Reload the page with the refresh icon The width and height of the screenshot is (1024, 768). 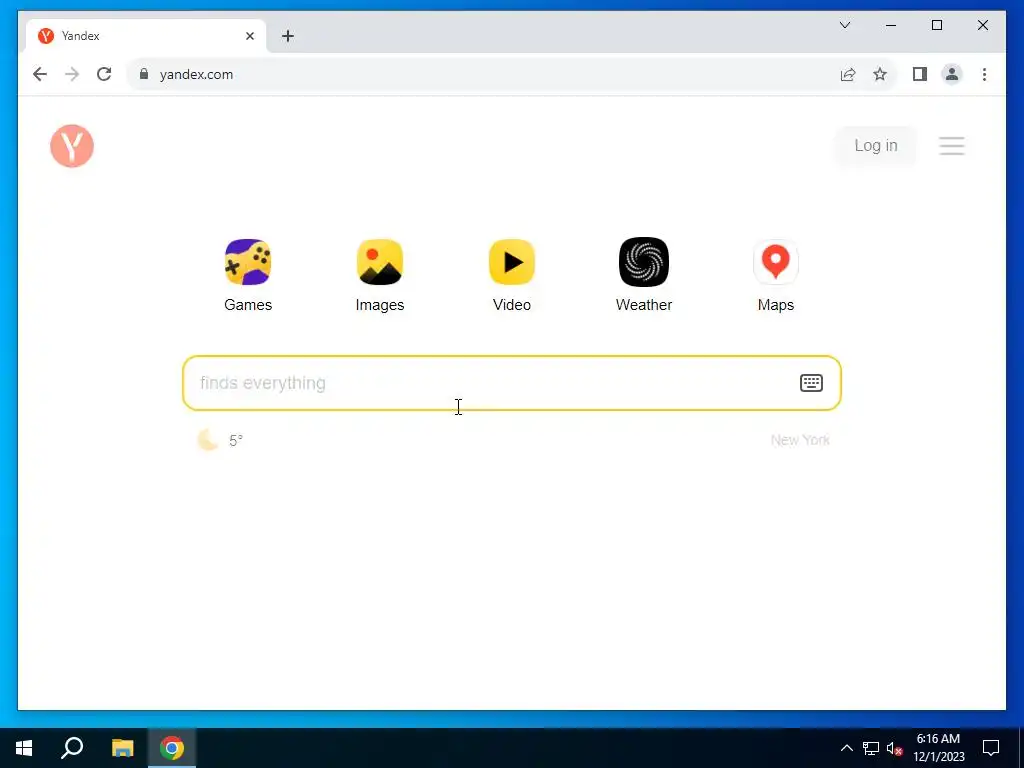104,74
